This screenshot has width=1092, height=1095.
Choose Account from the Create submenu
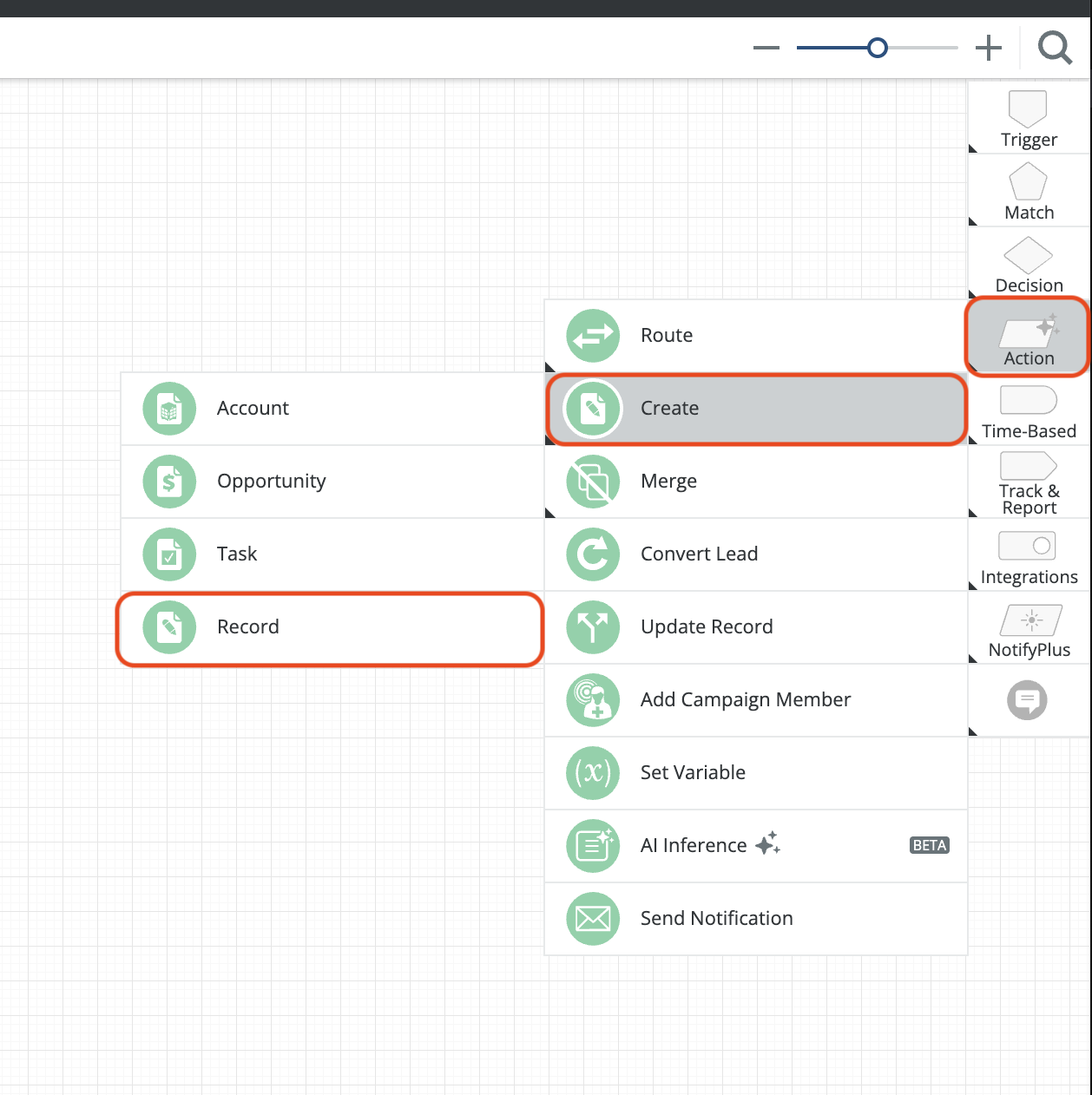(332, 408)
